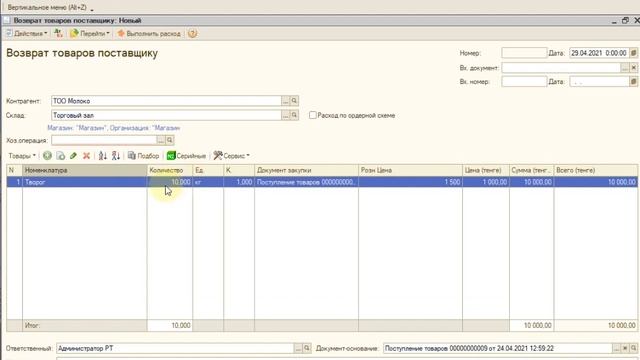This screenshot has height=360, width=640.
Task: Clear the Документ-основание field
Action: tap(625, 348)
